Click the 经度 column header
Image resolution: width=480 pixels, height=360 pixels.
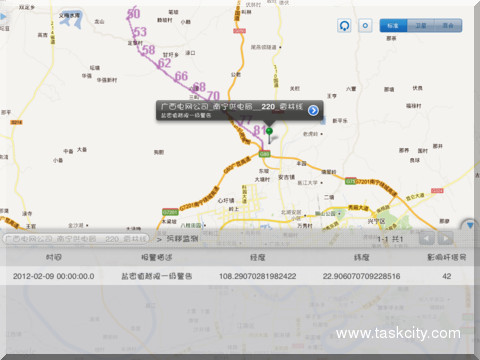point(258,257)
